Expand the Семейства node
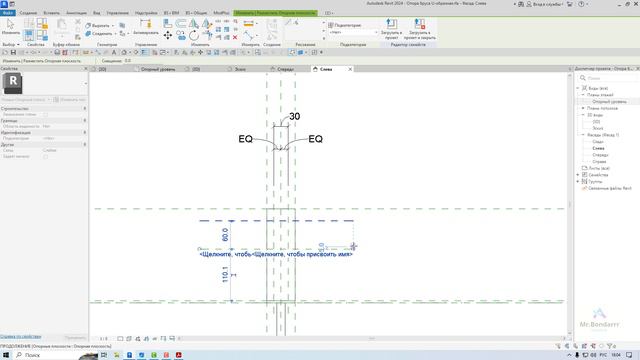 [x=578, y=175]
